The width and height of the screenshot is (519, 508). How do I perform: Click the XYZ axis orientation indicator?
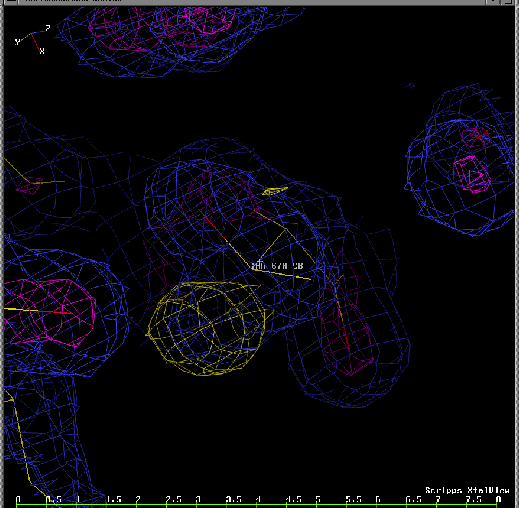(x=32, y=39)
